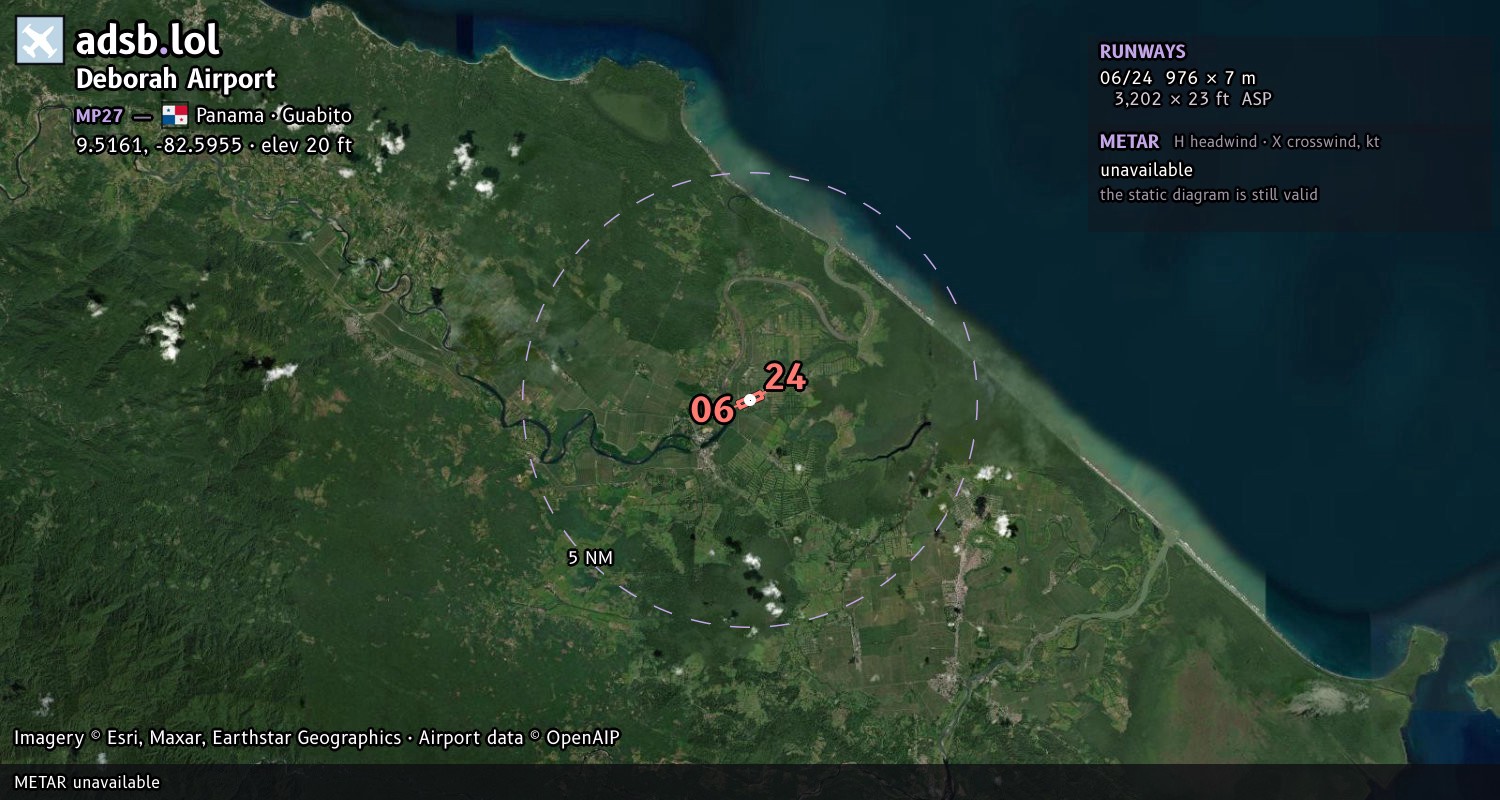Click the runway 24 end label
Screen dimensions: 1500x800
tap(785, 377)
